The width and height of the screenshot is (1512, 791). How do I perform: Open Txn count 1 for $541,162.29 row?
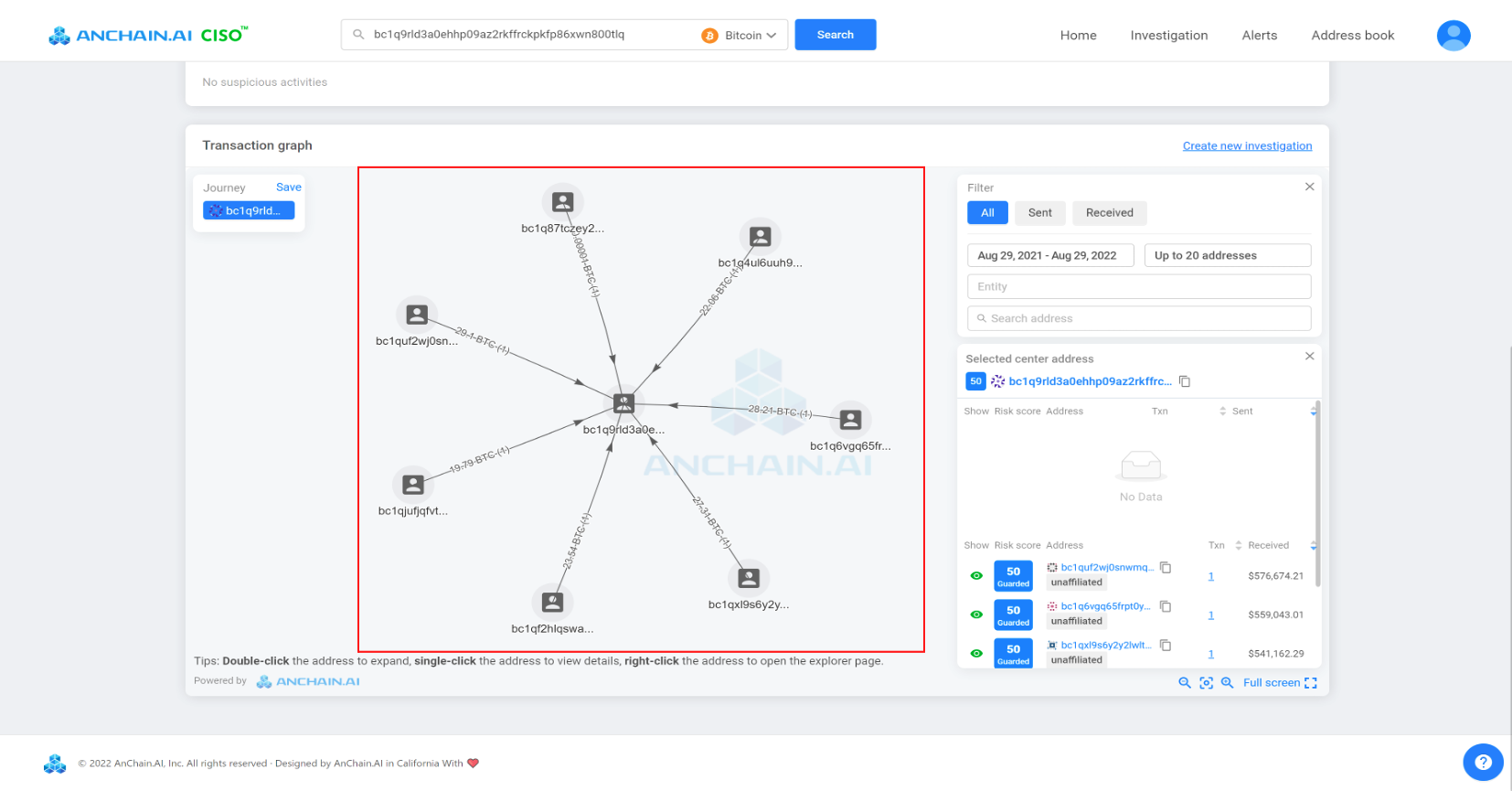coord(1211,655)
